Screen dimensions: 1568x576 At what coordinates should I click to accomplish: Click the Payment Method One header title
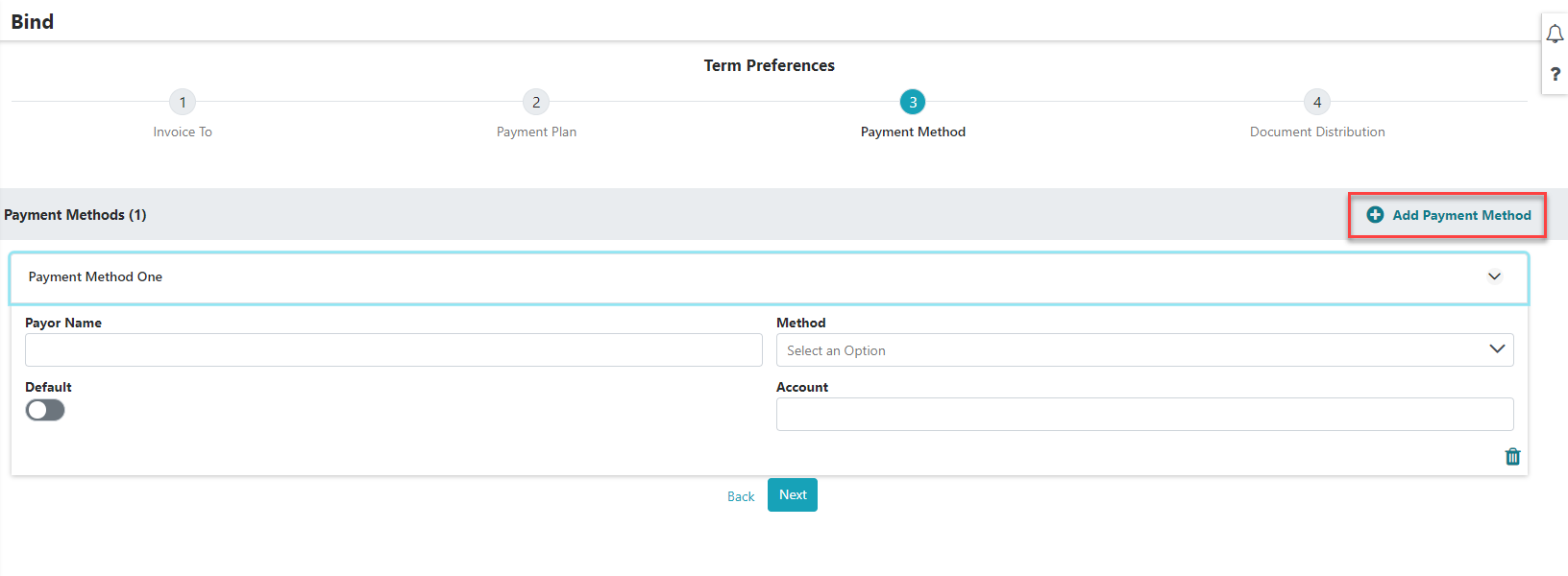[x=95, y=276]
